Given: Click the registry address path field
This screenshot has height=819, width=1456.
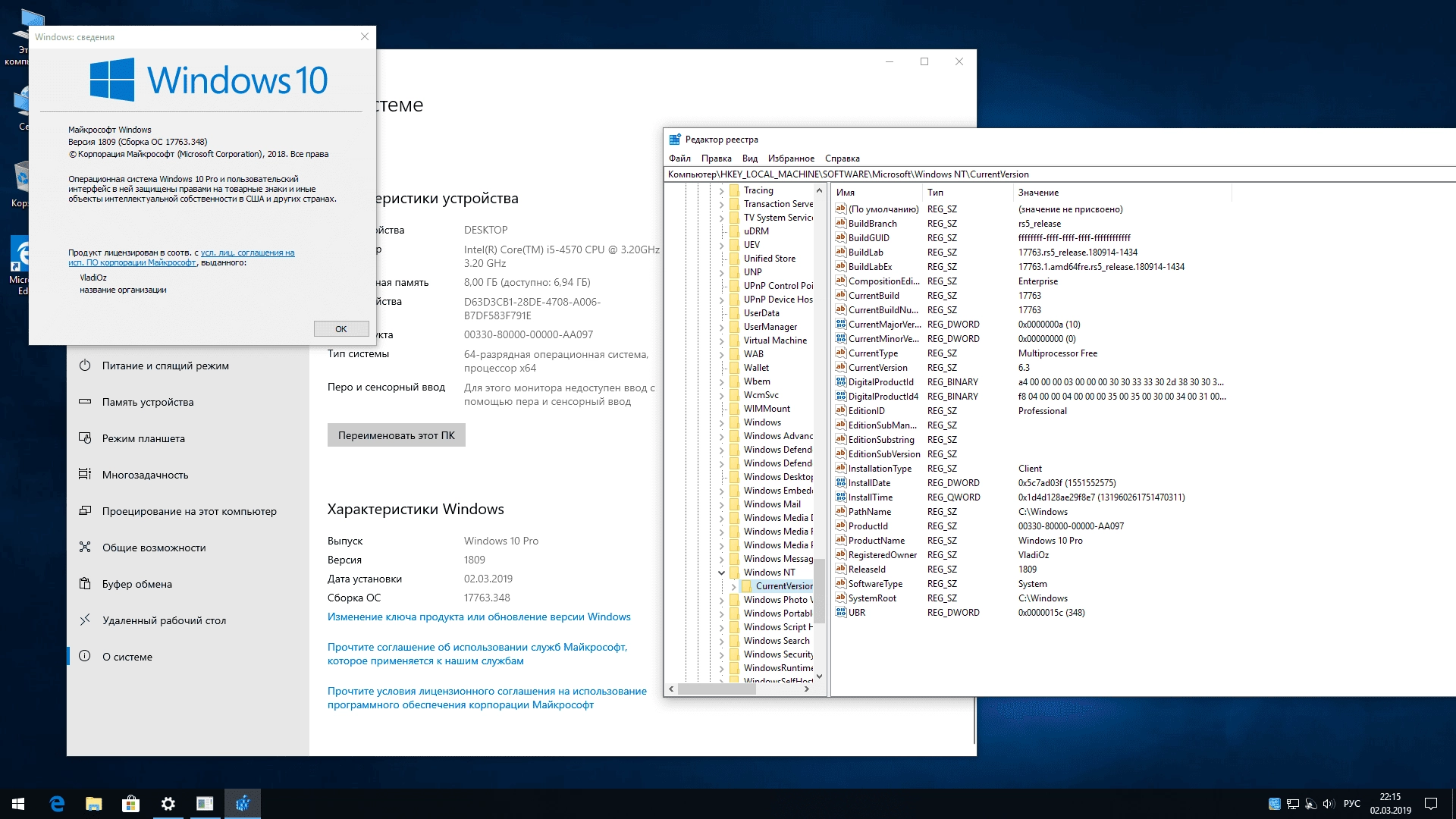Looking at the screenshot, I should coord(1059,174).
